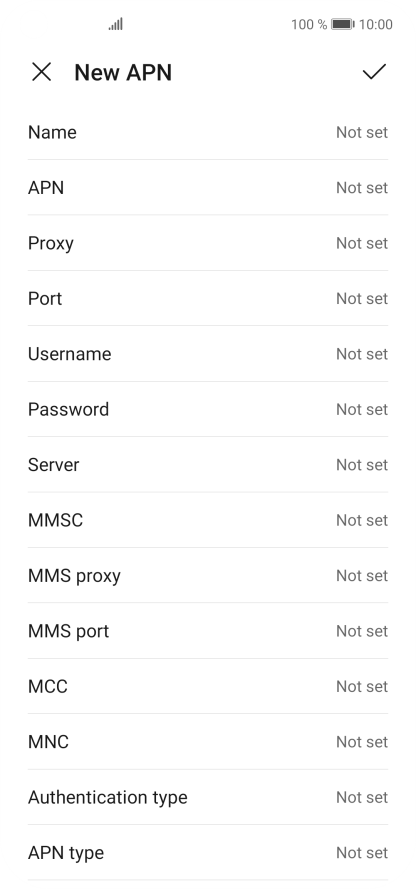Open the Server setting
The height and width of the screenshot is (889, 416).
[x=208, y=465]
